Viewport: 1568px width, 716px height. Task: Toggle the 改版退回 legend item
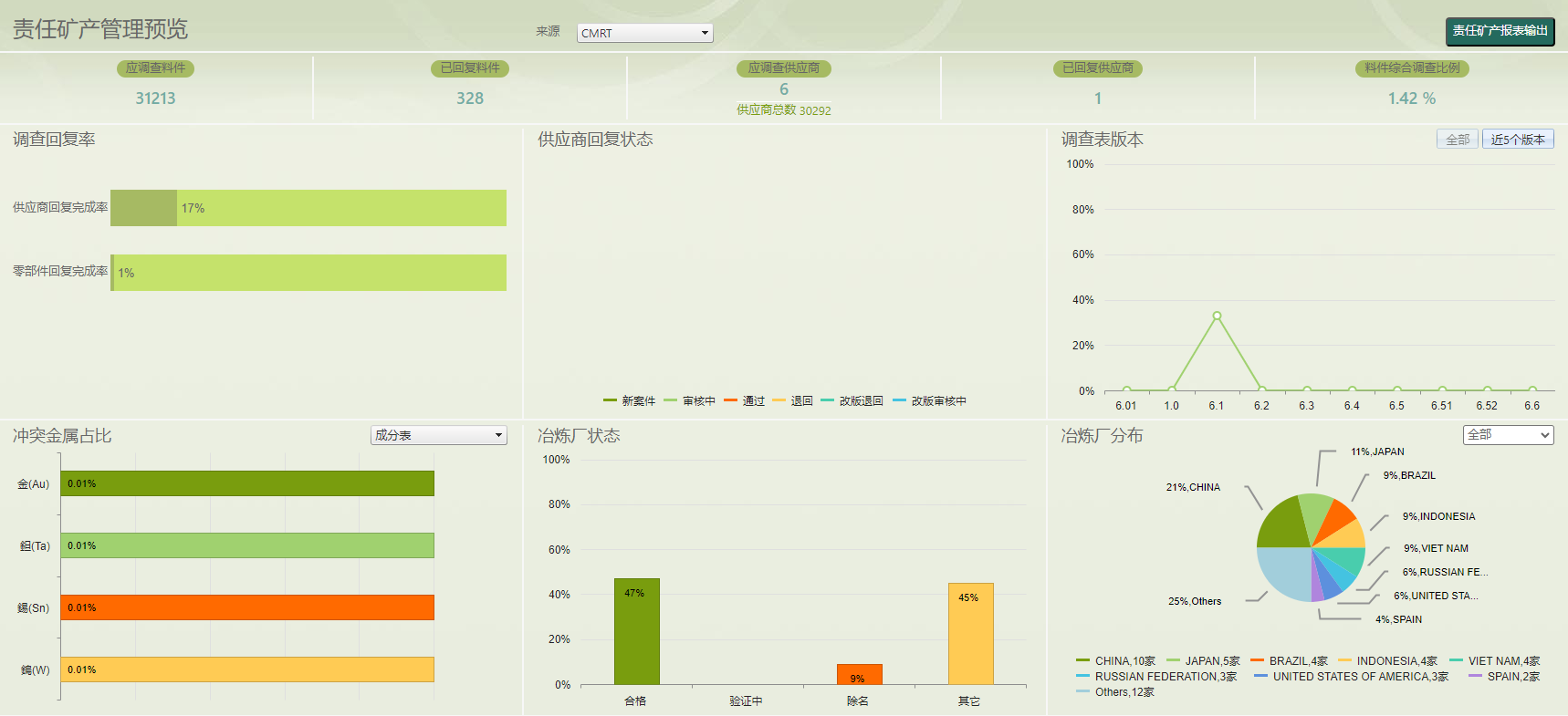(852, 400)
